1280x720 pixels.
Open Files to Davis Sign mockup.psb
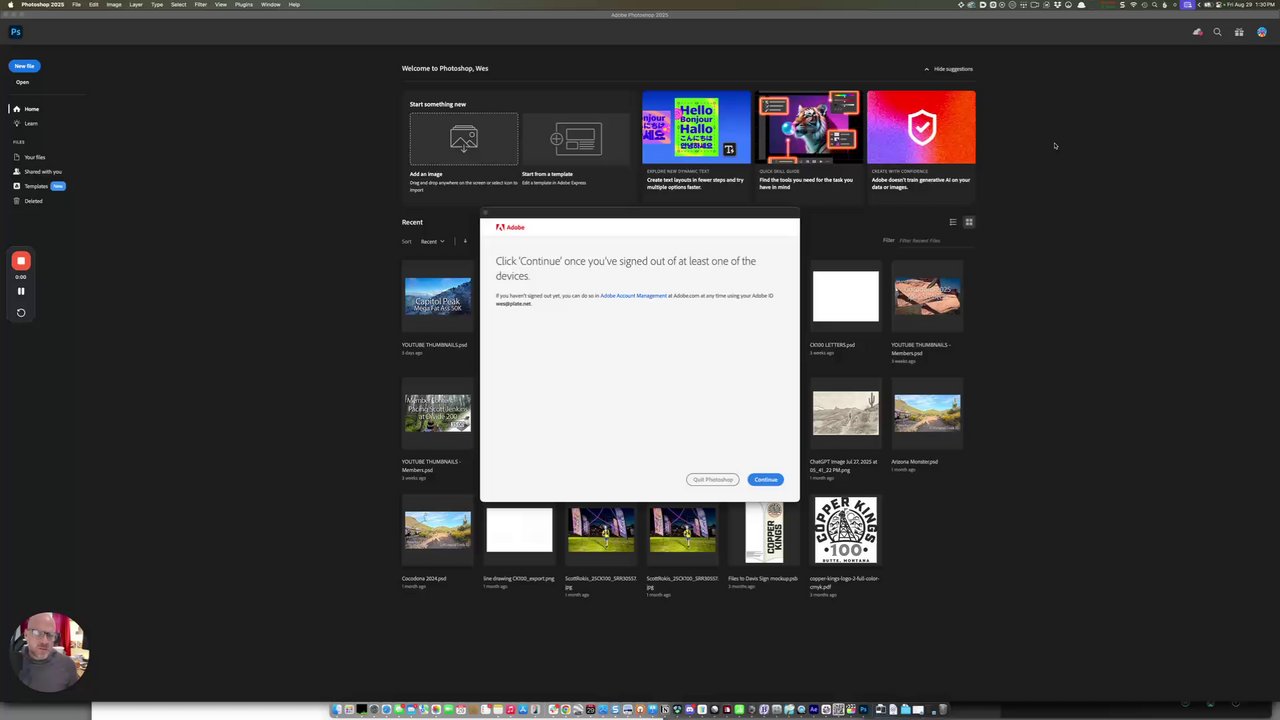[x=764, y=530]
